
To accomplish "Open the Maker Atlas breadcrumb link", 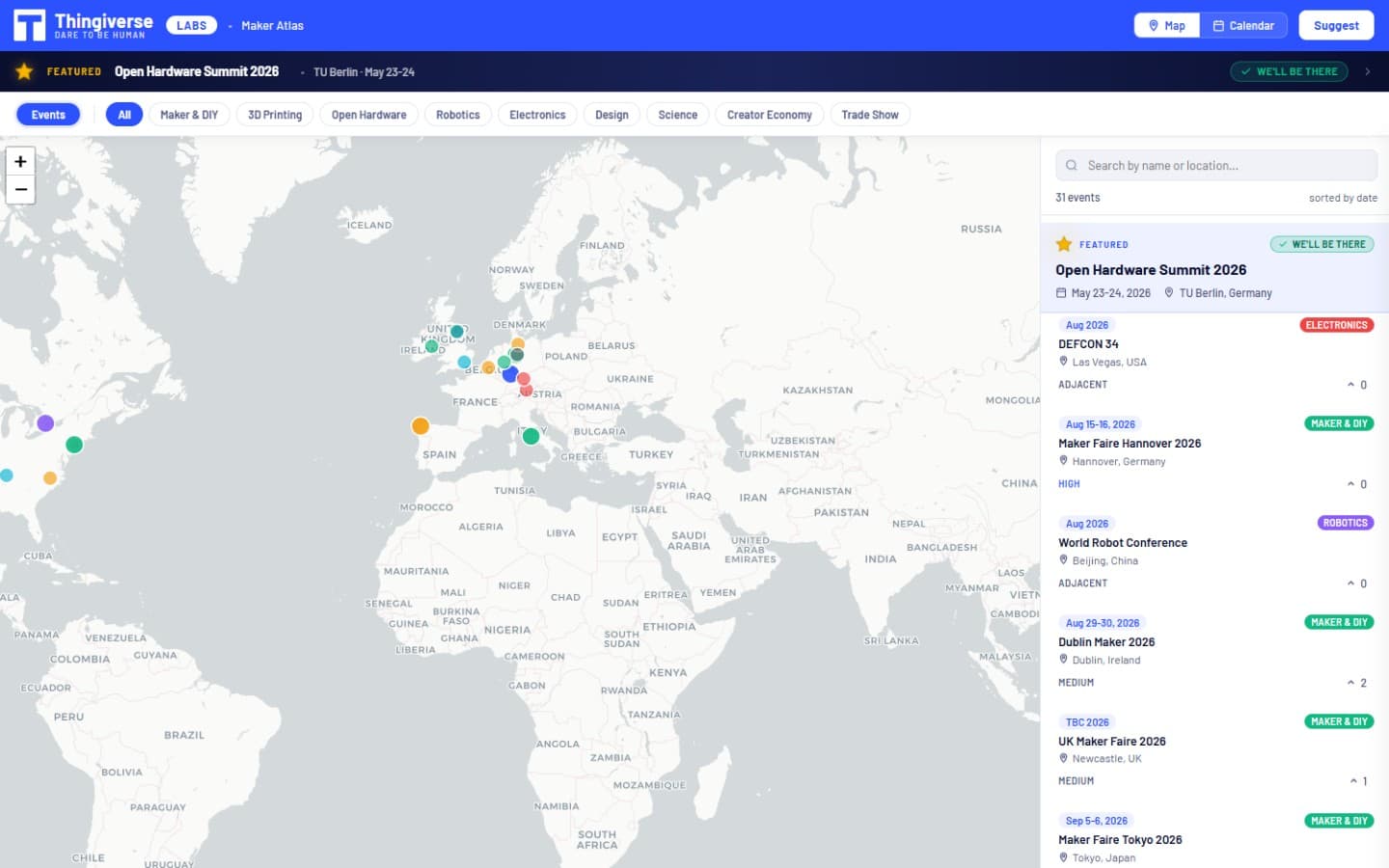I will click(x=272, y=26).
